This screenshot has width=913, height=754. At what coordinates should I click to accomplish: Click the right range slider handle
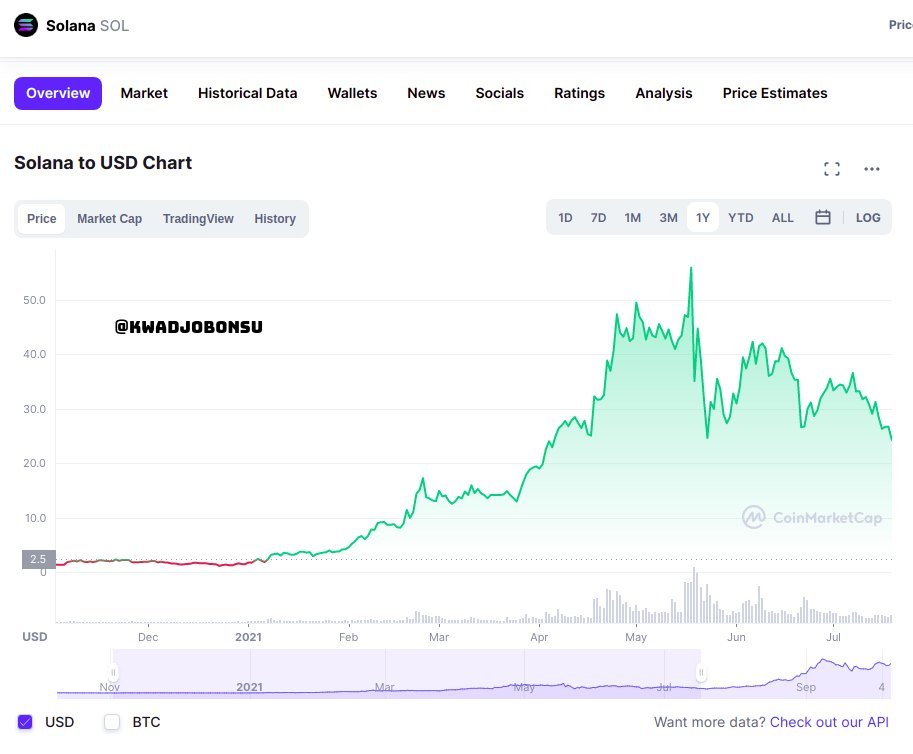click(x=701, y=673)
